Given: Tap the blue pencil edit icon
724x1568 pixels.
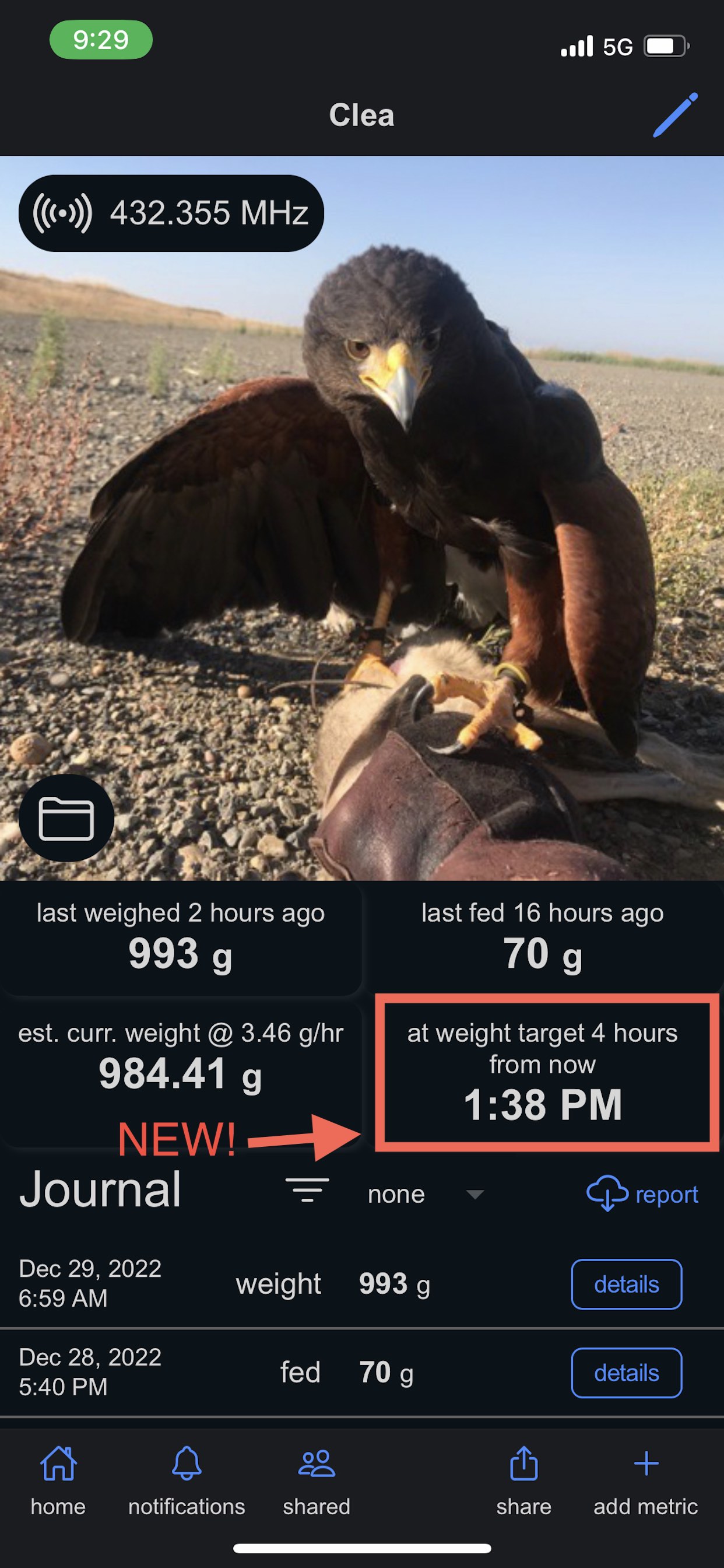Looking at the screenshot, I should 676,115.
